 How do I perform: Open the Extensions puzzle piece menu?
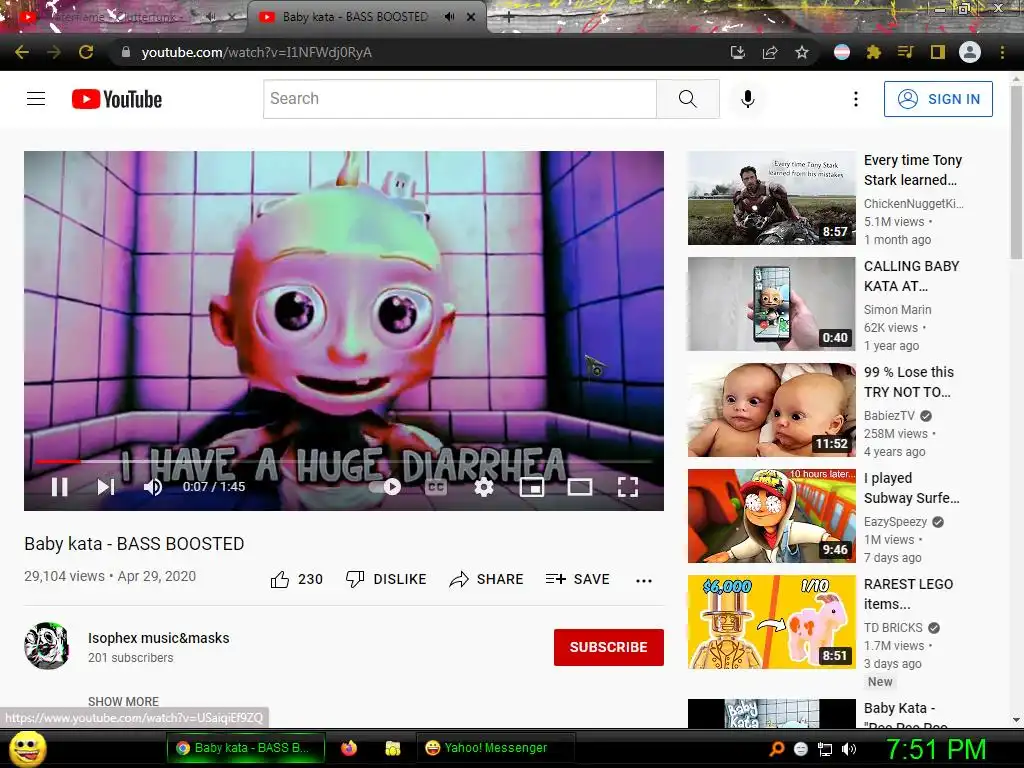874,52
